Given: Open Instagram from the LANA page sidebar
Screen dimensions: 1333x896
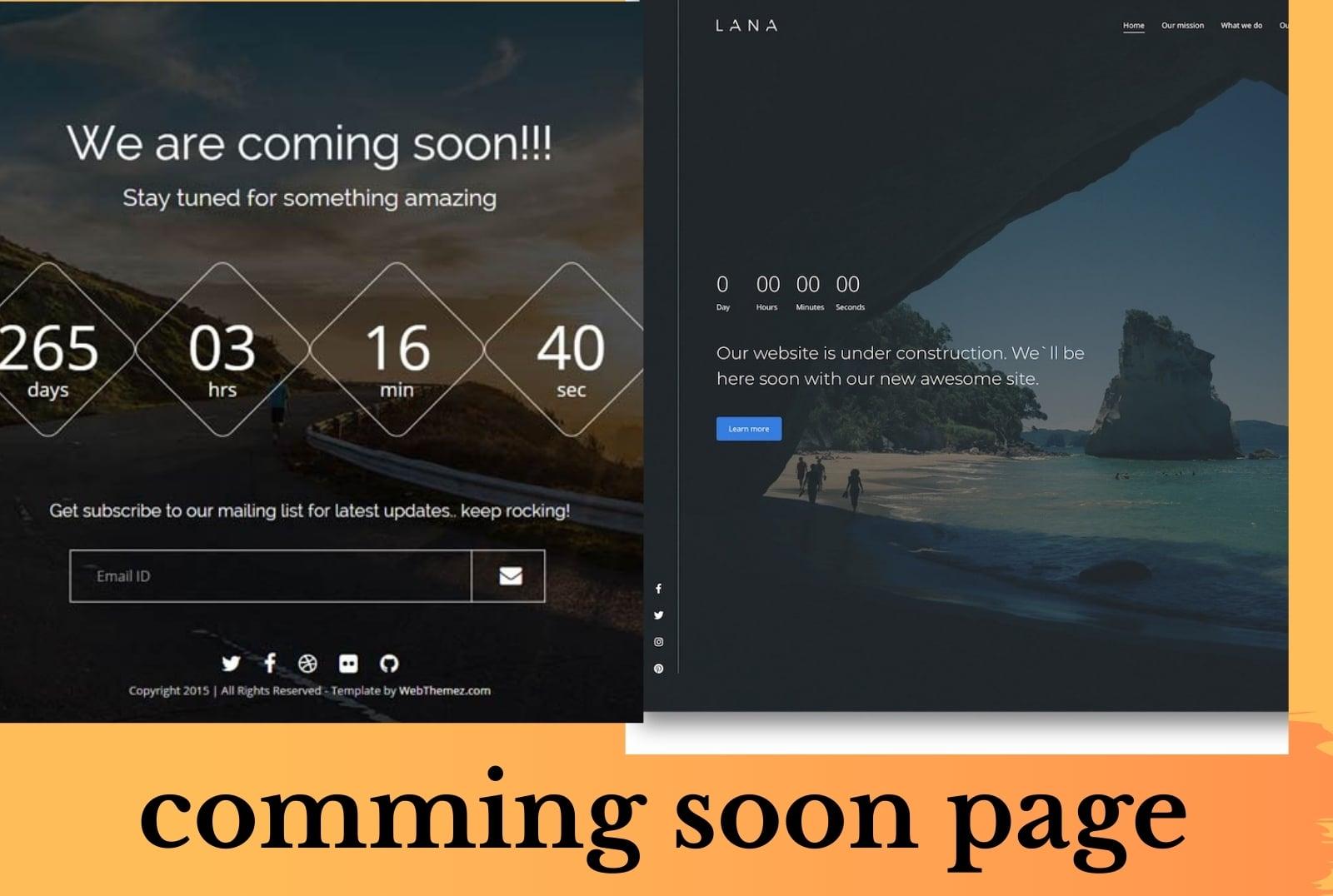Looking at the screenshot, I should 659,642.
